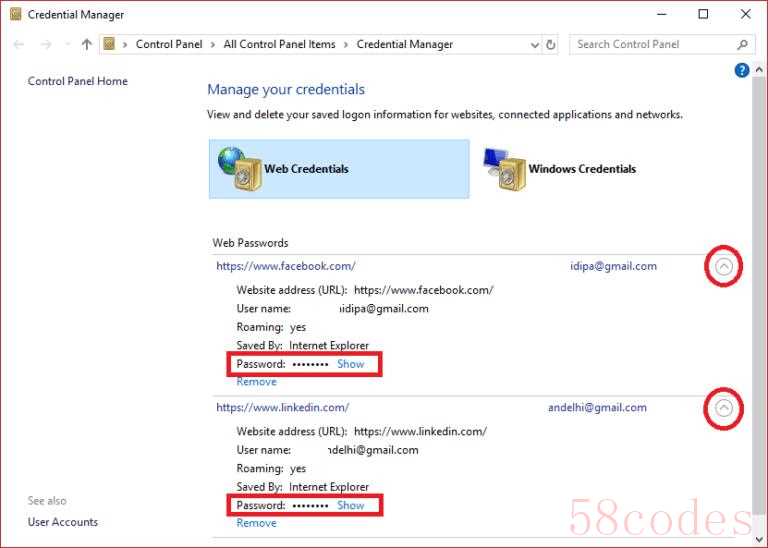Click idipa@gmail.com in the Facebook header row
The height and width of the screenshot is (548, 768).
click(x=613, y=266)
